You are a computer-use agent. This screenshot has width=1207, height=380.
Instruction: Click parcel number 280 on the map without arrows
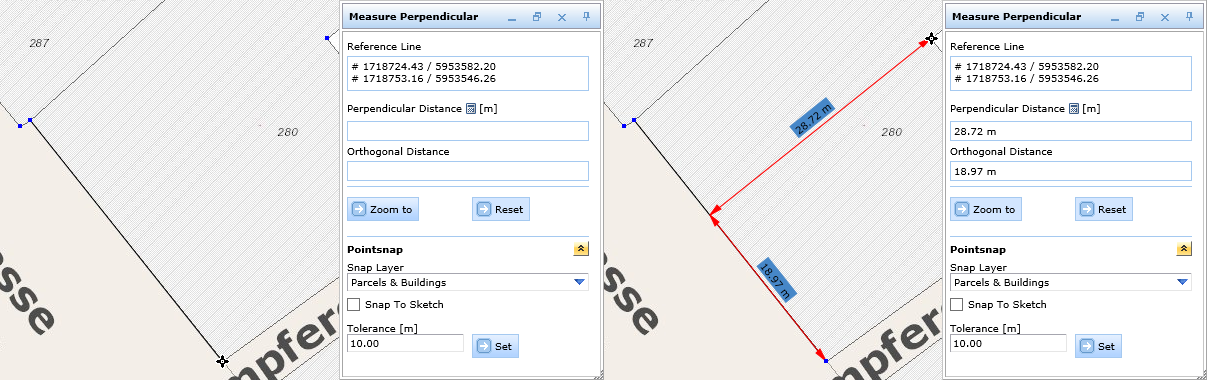[288, 132]
